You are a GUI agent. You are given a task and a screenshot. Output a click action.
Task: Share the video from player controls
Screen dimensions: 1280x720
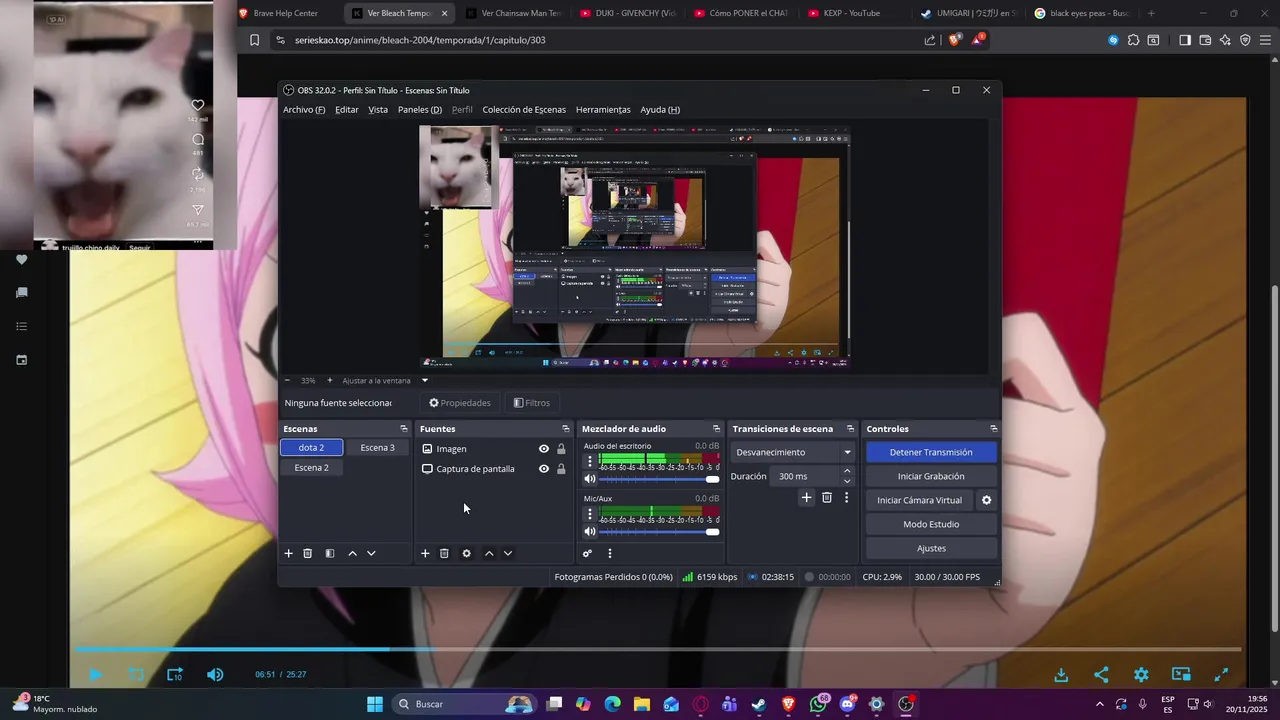[x=1101, y=675]
